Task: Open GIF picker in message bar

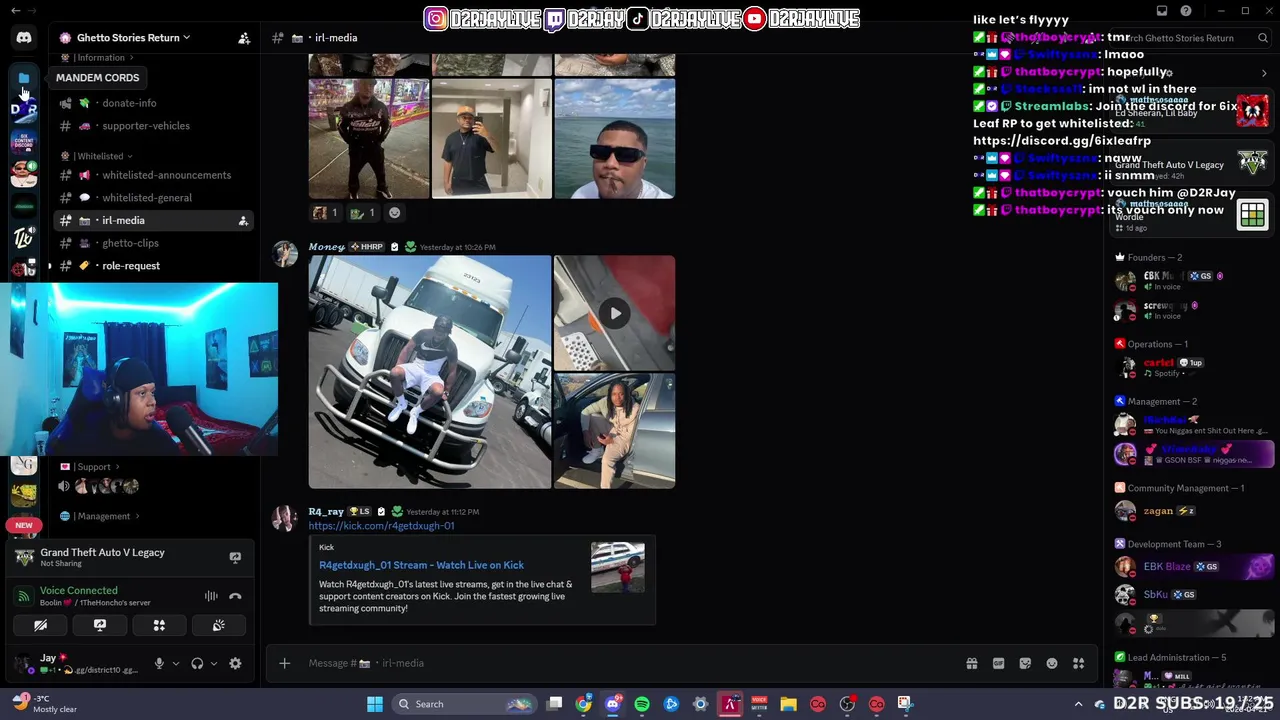Action: (x=998, y=663)
